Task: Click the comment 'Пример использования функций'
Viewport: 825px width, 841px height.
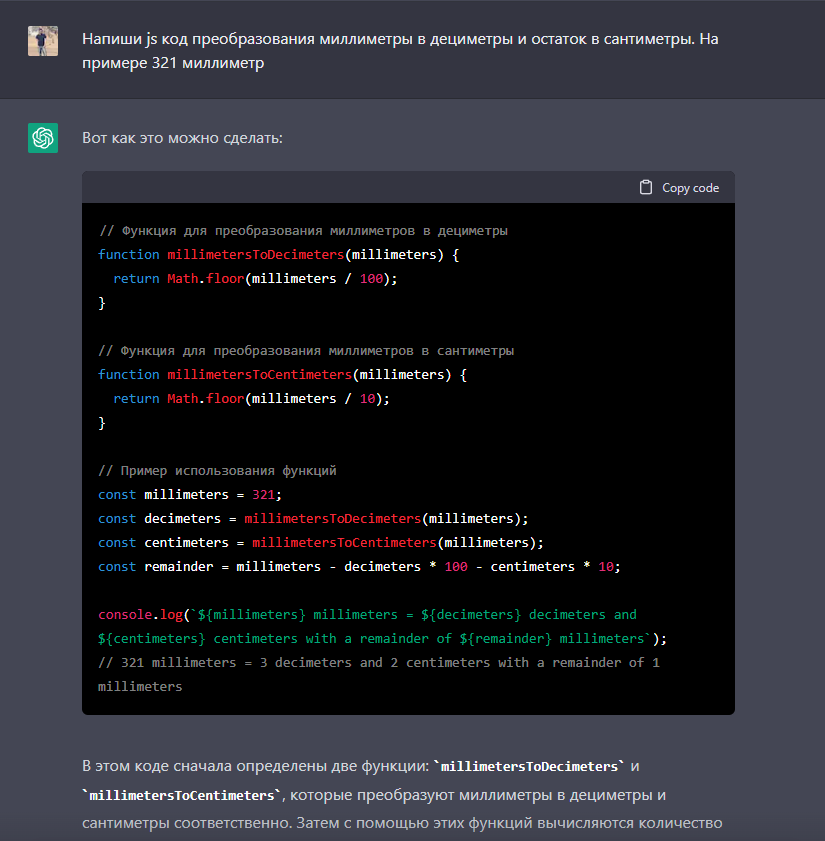Action: point(217,471)
